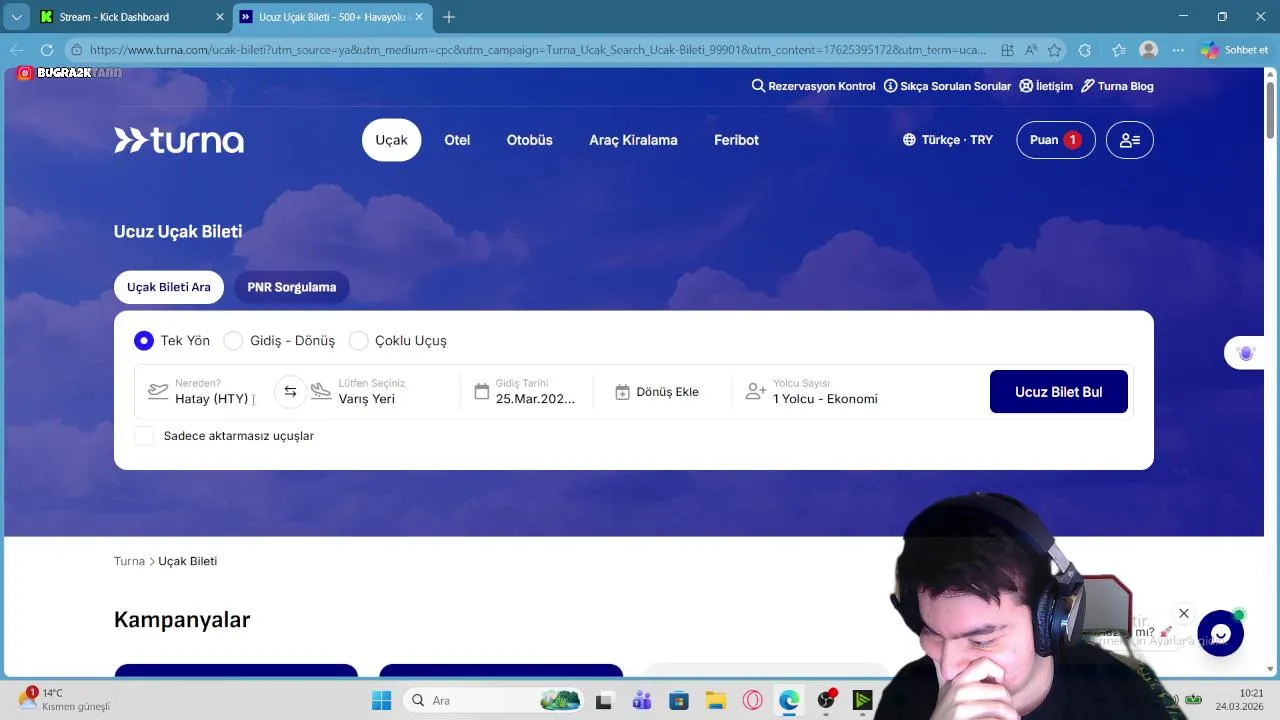1280x720 pixels.
Task: Open OBS Studio from taskbar
Action: pos(826,700)
